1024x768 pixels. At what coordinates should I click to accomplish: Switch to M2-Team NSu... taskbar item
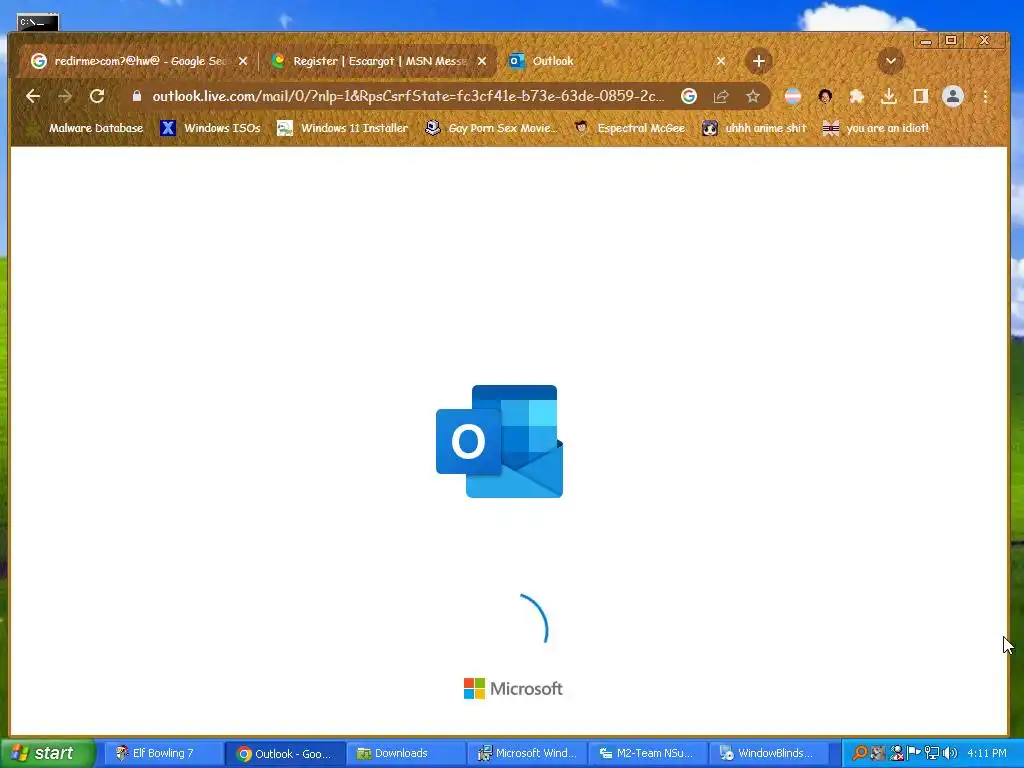click(x=647, y=754)
